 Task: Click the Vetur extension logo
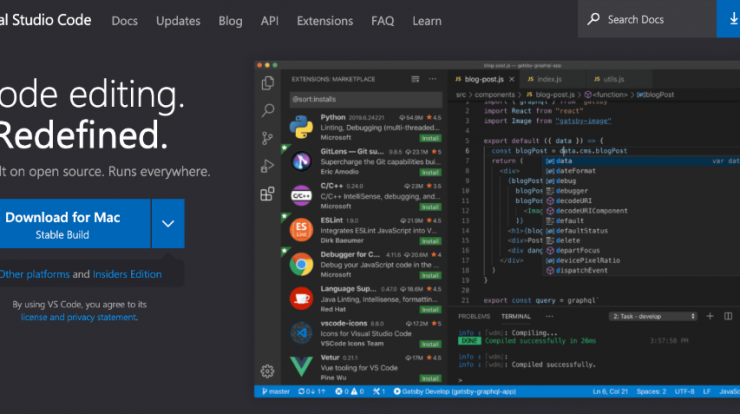(301, 367)
